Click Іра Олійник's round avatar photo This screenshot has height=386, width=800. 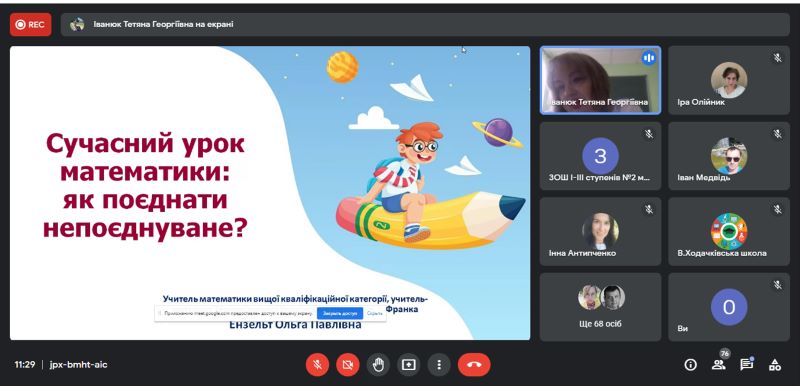pyautogui.click(x=729, y=80)
